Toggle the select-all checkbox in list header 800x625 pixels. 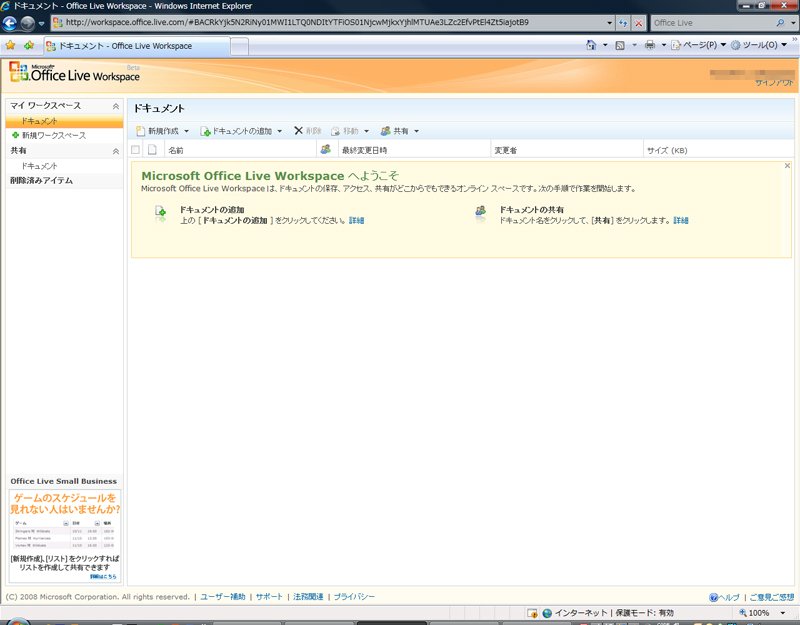(135, 149)
